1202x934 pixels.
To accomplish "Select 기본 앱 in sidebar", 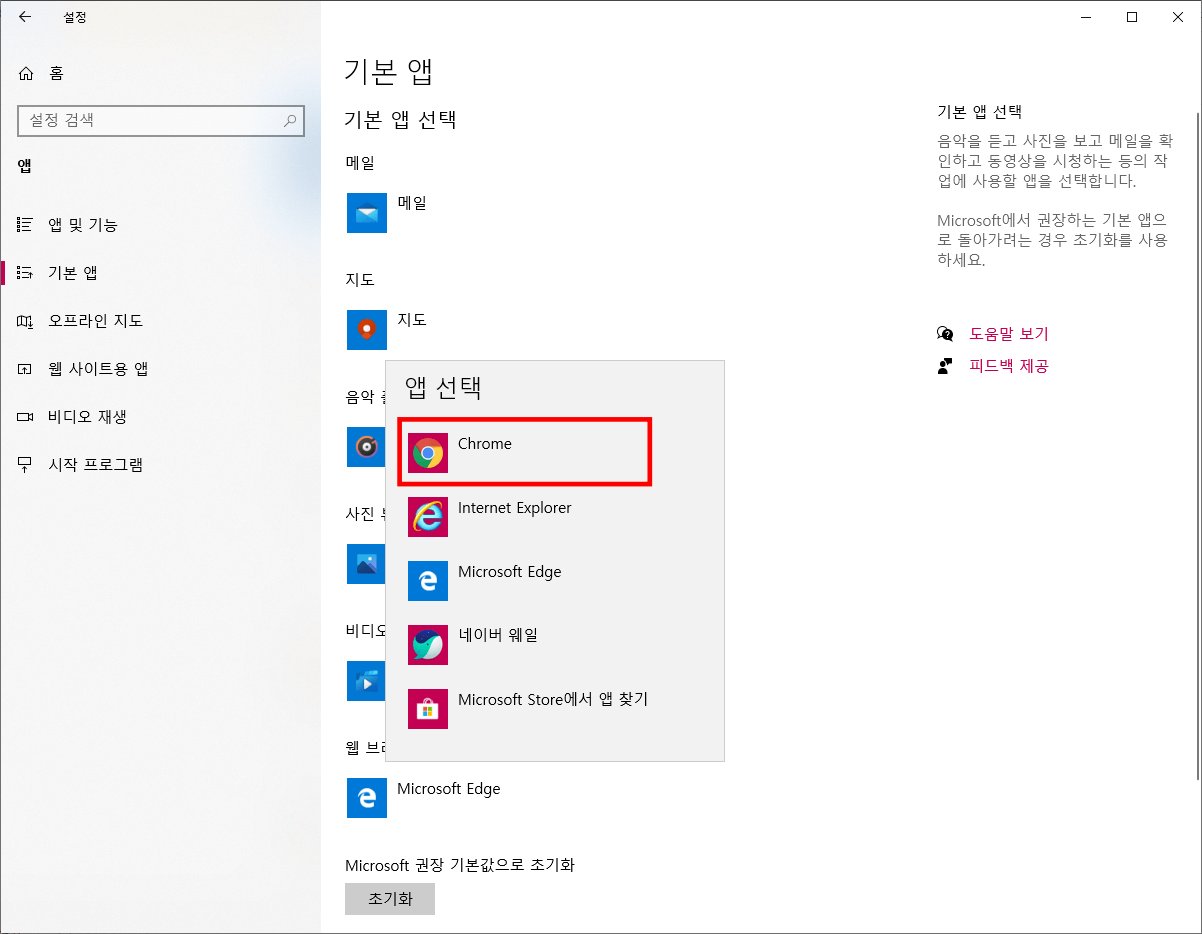I will click(x=160, y=273).
